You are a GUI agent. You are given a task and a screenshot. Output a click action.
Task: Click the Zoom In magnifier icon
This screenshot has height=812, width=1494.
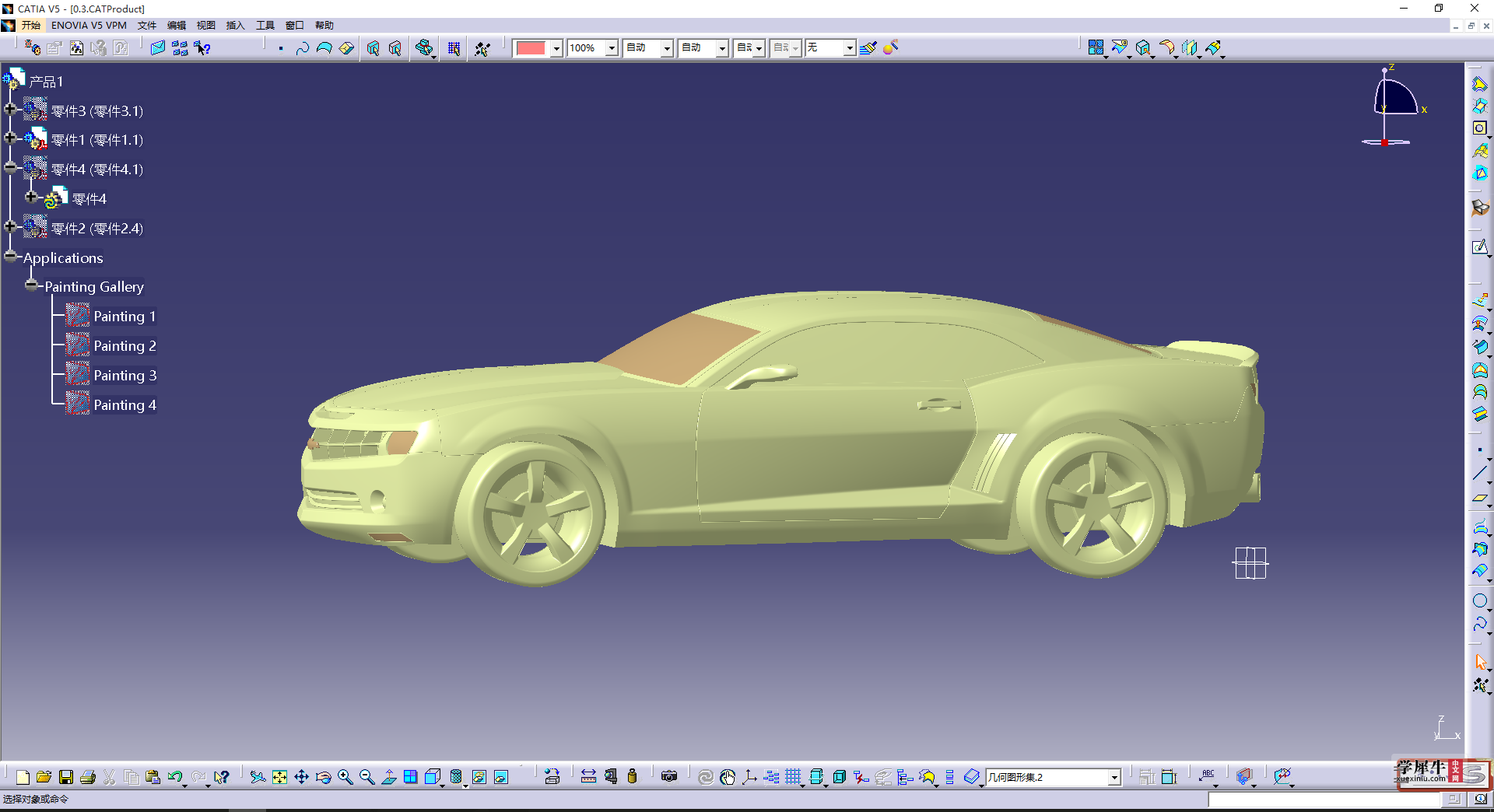click(x=345, y=777)
